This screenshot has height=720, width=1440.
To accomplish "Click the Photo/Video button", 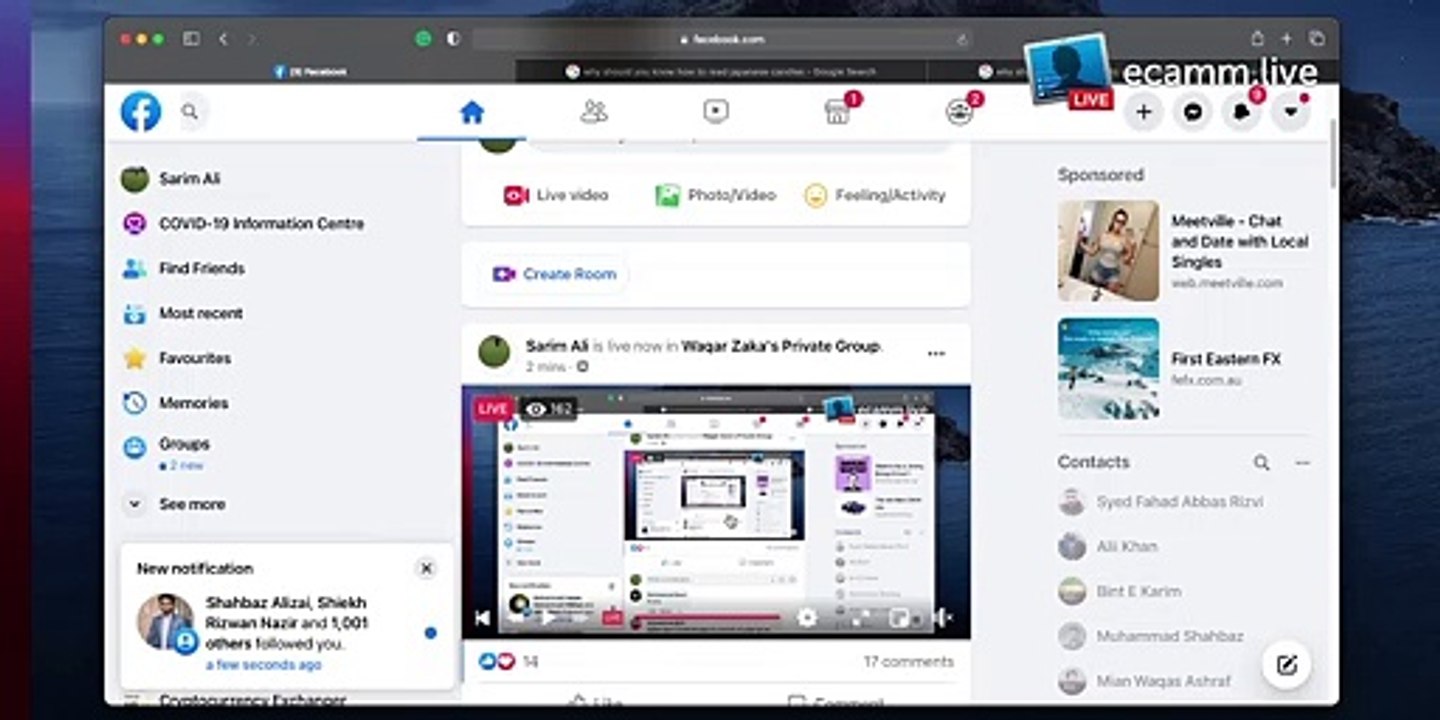I will coord(715,196).
